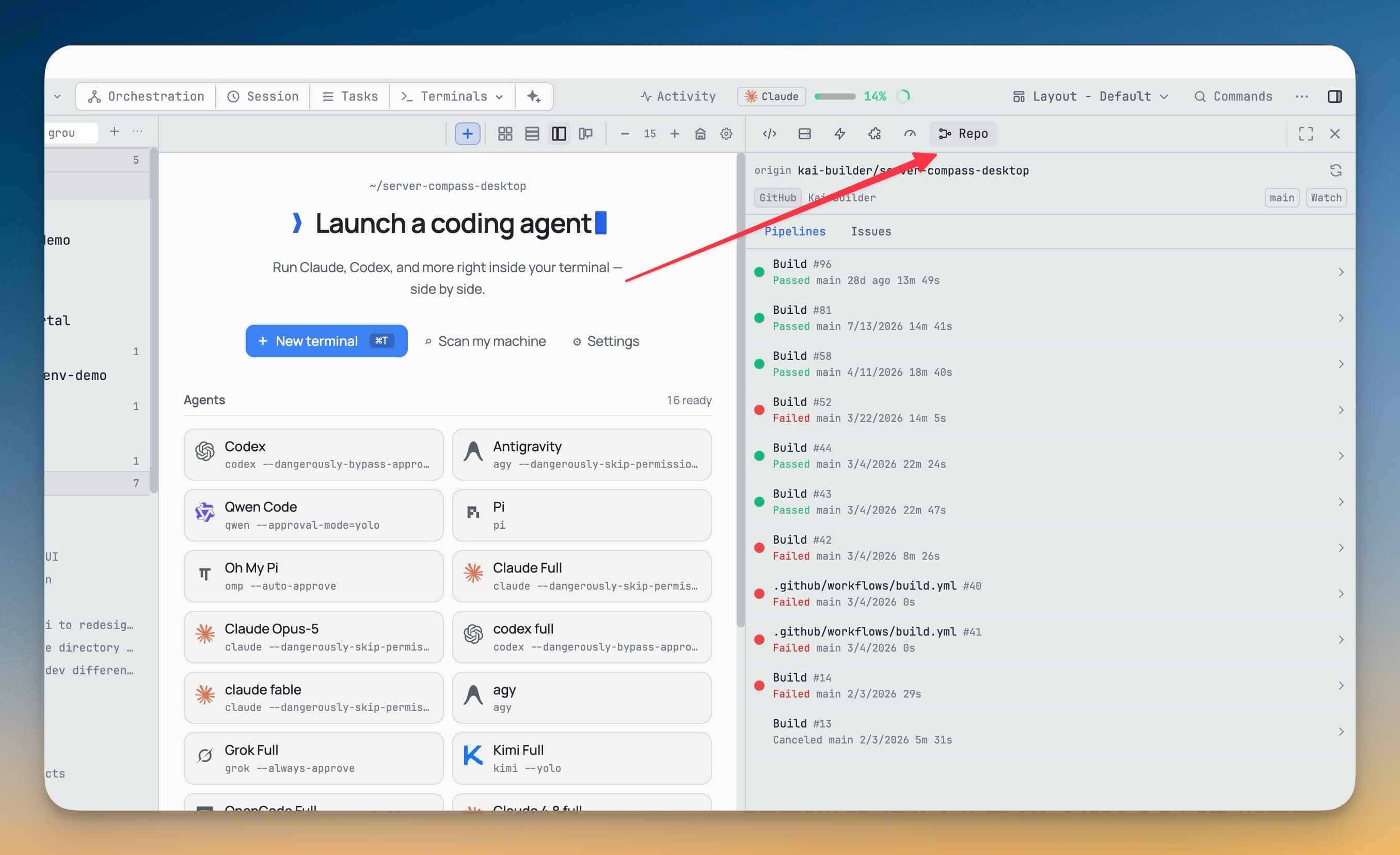Click the Watch button
Screen dimensions: 1400x855
coord(1326,198)
